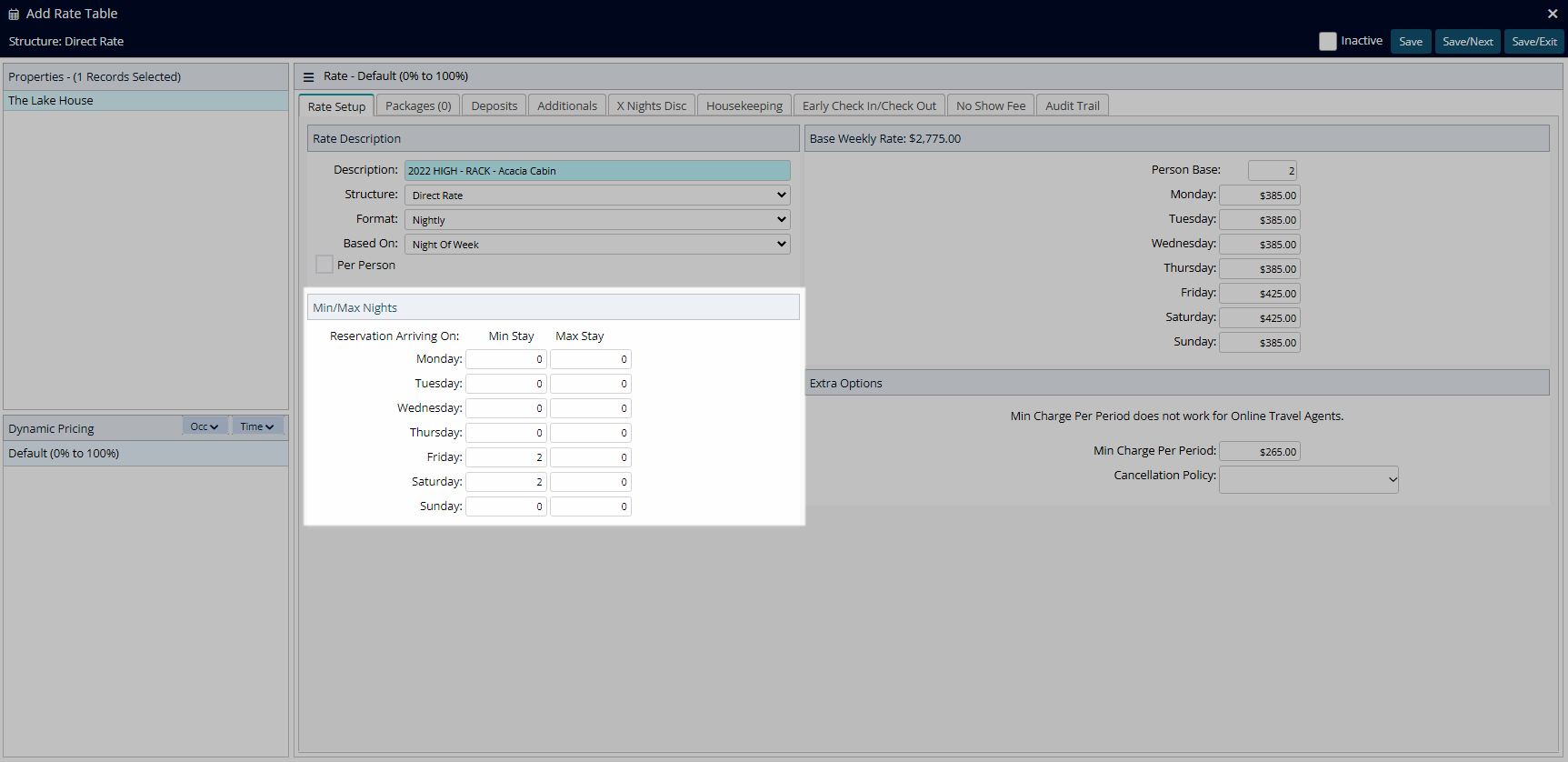Click the Extra Options section header
1568x762 pixels.
(x=1177, y=383)
